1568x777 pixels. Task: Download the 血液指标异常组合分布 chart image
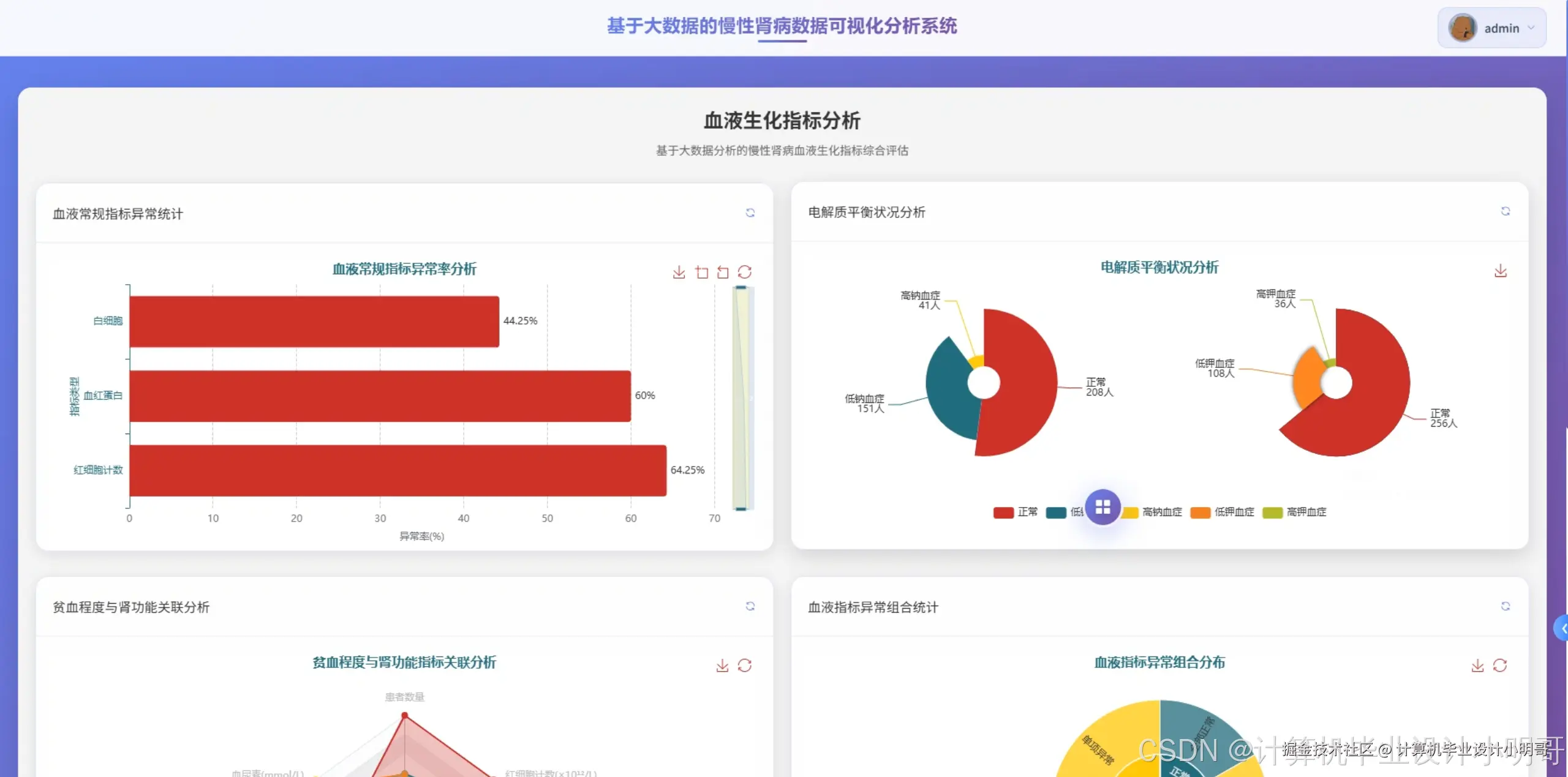click(1479, 666)
